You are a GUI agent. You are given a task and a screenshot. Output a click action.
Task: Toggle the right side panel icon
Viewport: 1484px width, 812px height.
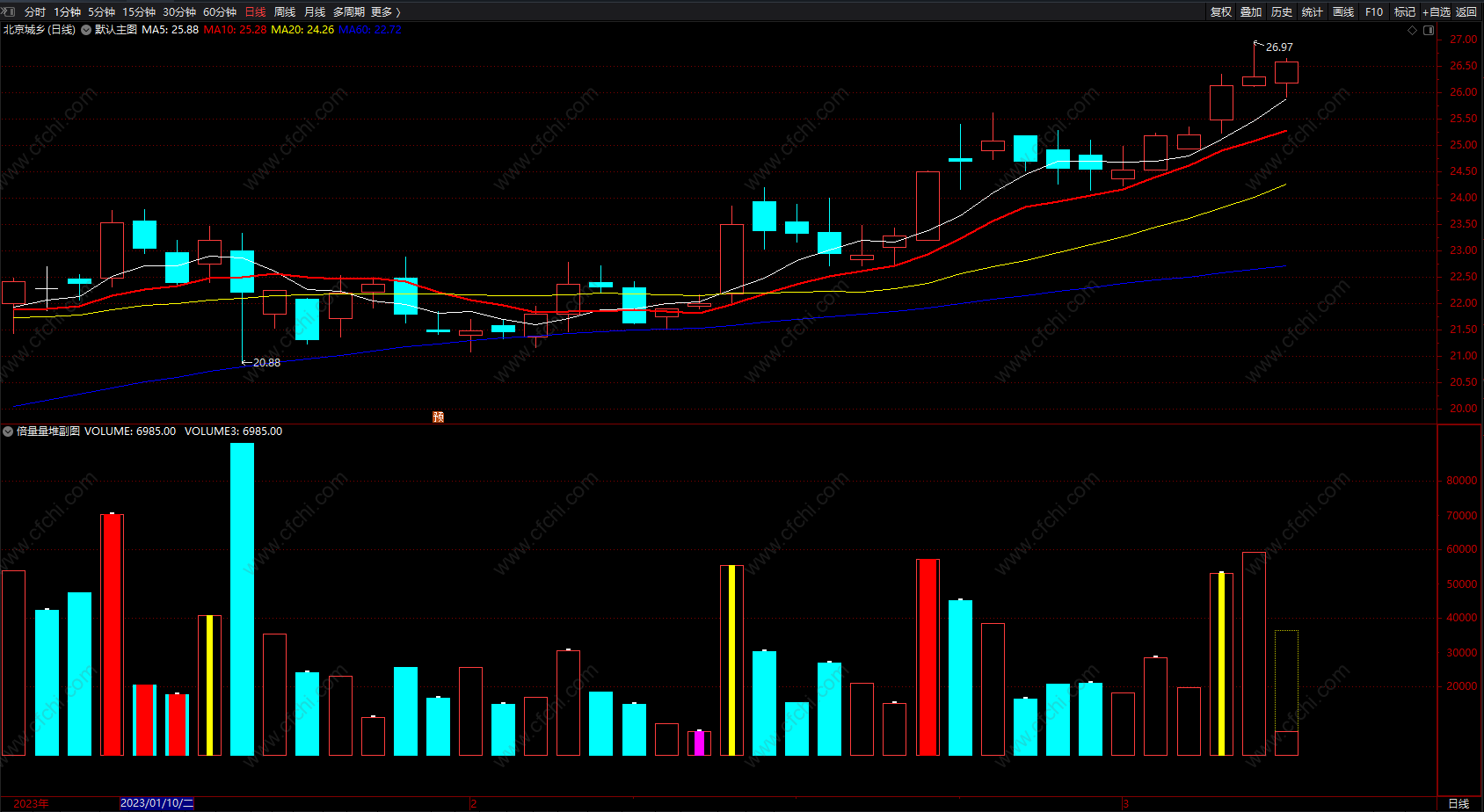pyautogui.click(x=1429, y=30)
